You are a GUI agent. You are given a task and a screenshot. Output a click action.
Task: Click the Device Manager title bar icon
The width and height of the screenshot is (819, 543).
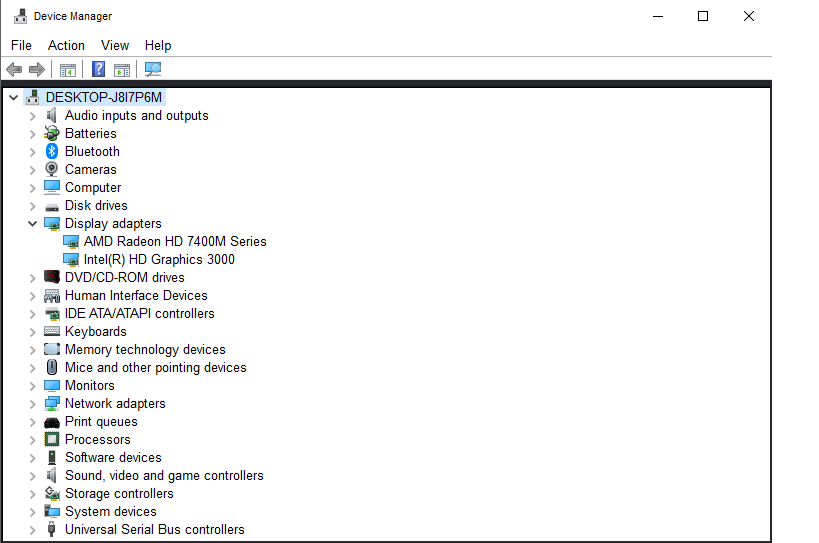tap(20, 16)
